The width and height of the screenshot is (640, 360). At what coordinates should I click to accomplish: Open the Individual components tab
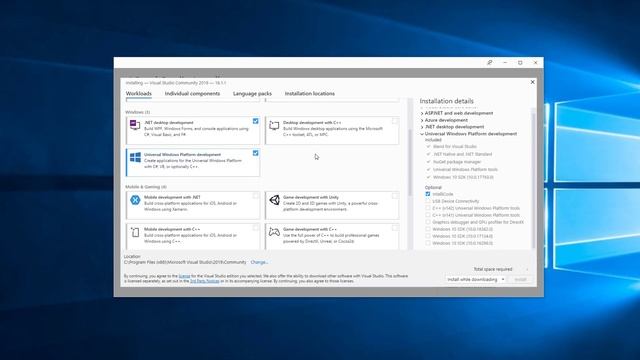tap(192, 93)
